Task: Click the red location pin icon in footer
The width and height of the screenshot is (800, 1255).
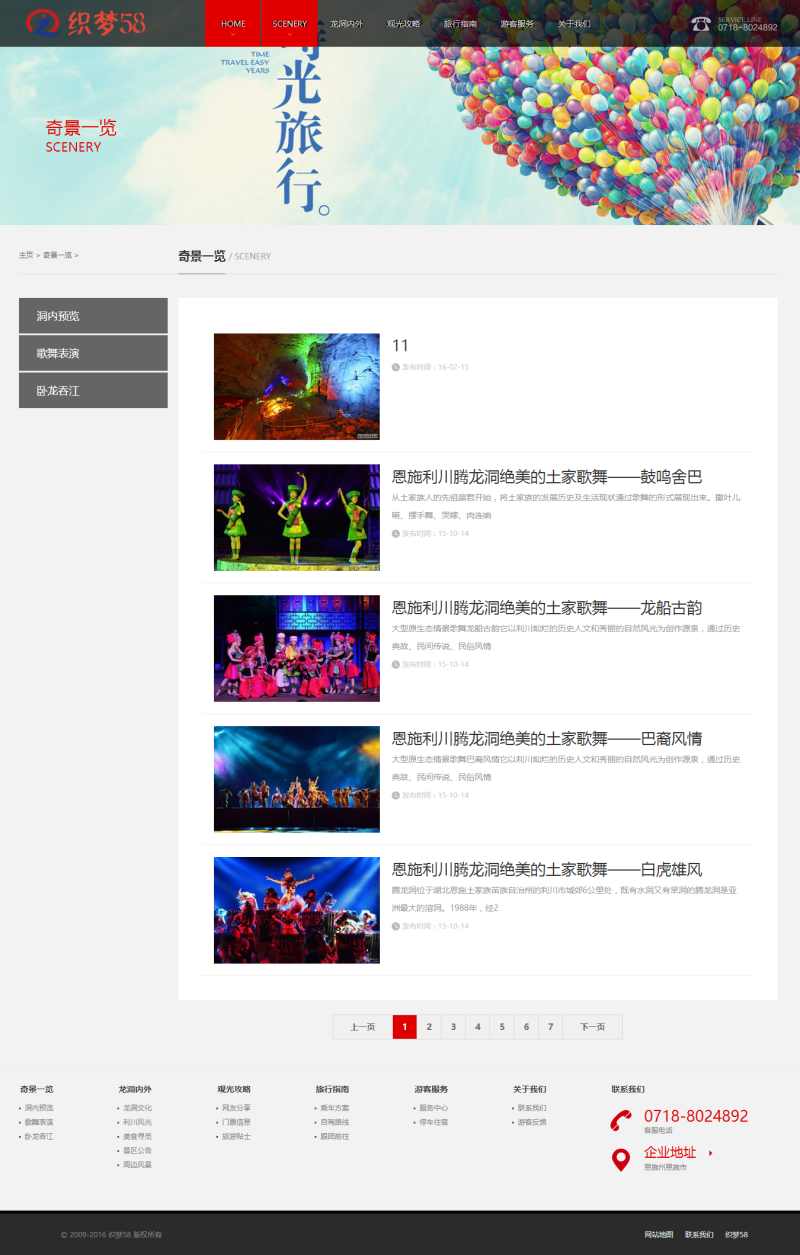Action: tap(621, 1159)
